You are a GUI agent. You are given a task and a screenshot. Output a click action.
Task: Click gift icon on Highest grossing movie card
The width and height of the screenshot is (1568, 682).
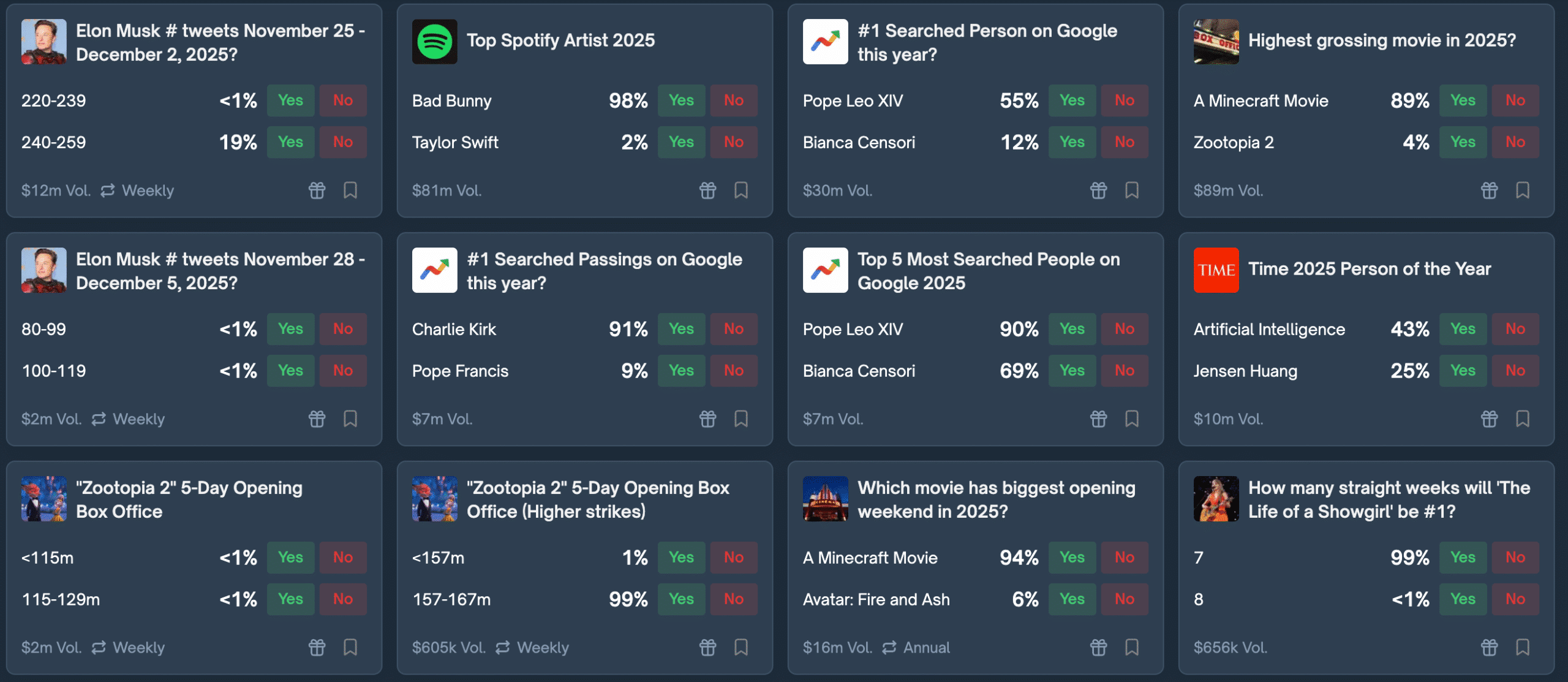[x=1489, y=191]
